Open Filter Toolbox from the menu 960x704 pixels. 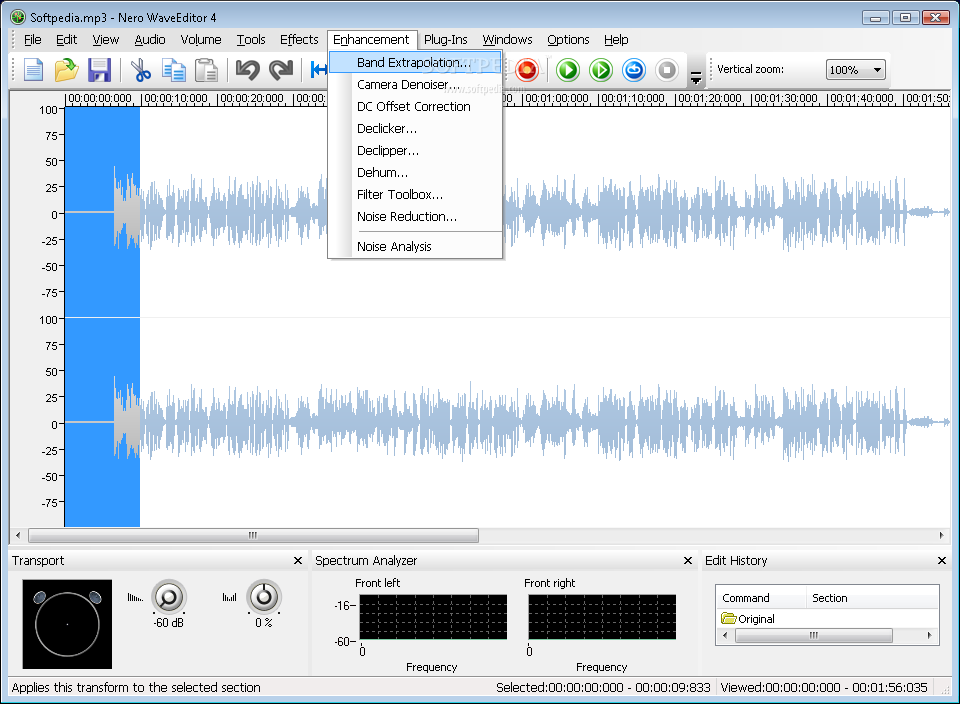pos(415,195)
